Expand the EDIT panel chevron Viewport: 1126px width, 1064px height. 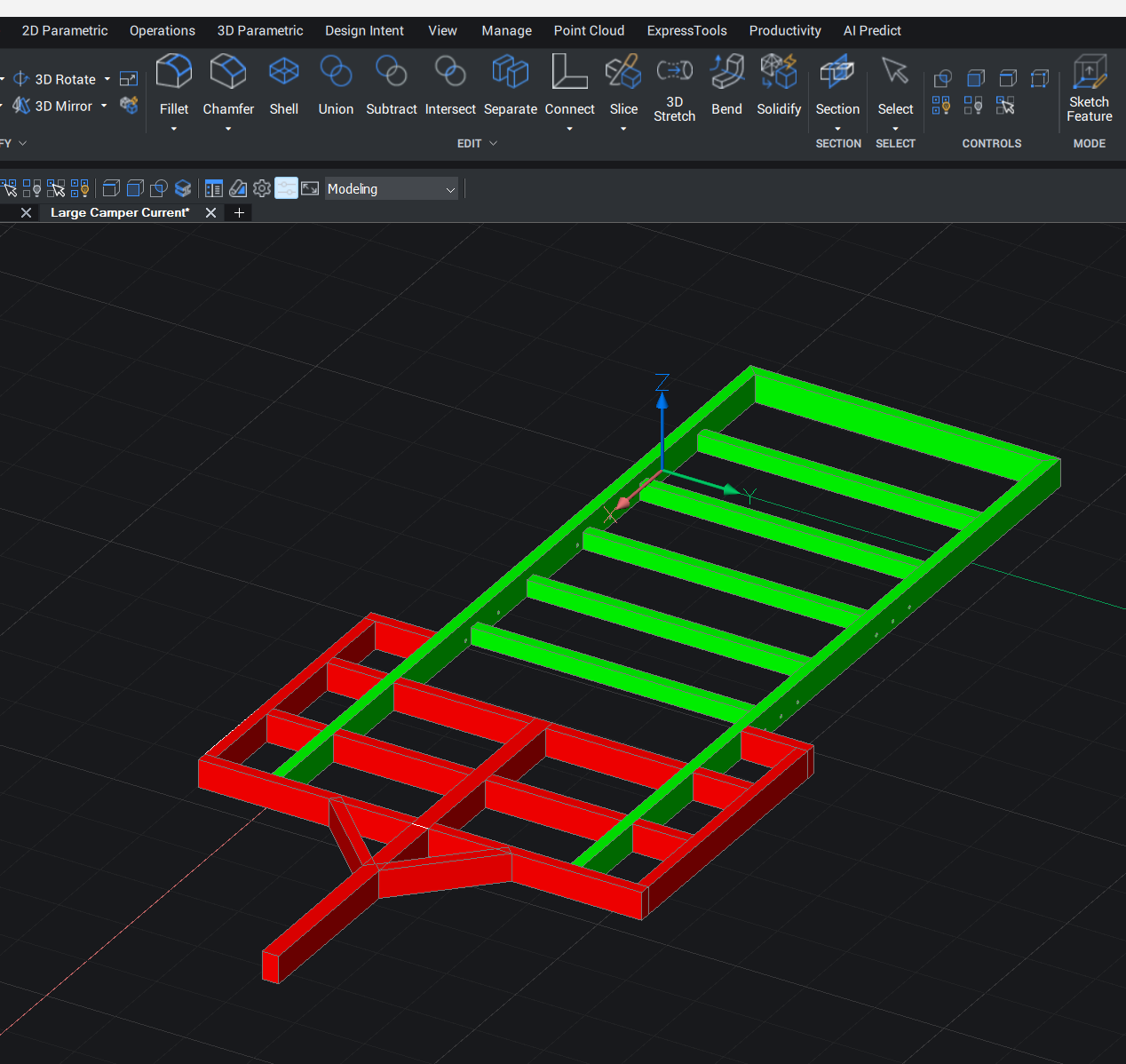point(494,143)
